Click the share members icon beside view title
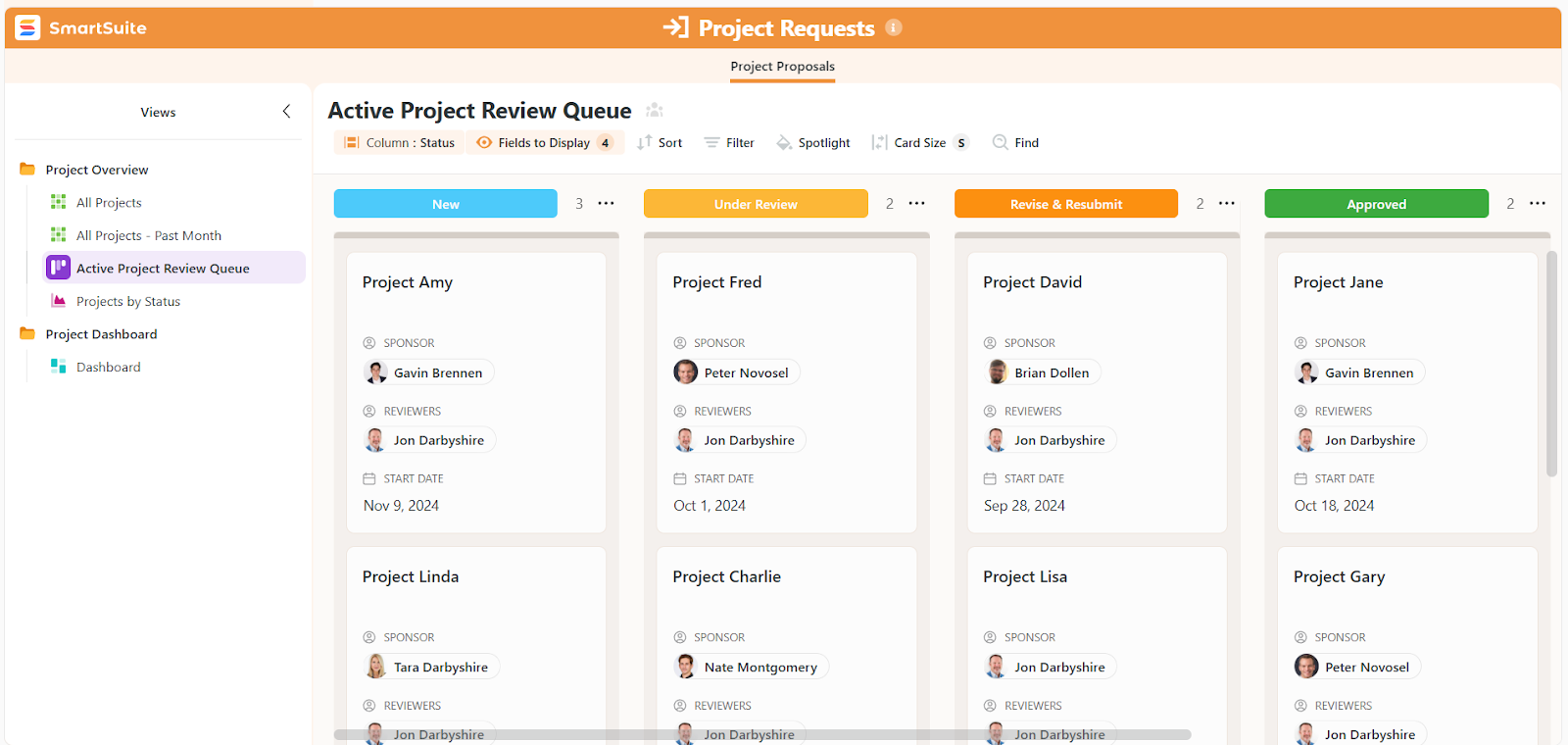This screenshot has width=1568, height=745. (655, 111)
